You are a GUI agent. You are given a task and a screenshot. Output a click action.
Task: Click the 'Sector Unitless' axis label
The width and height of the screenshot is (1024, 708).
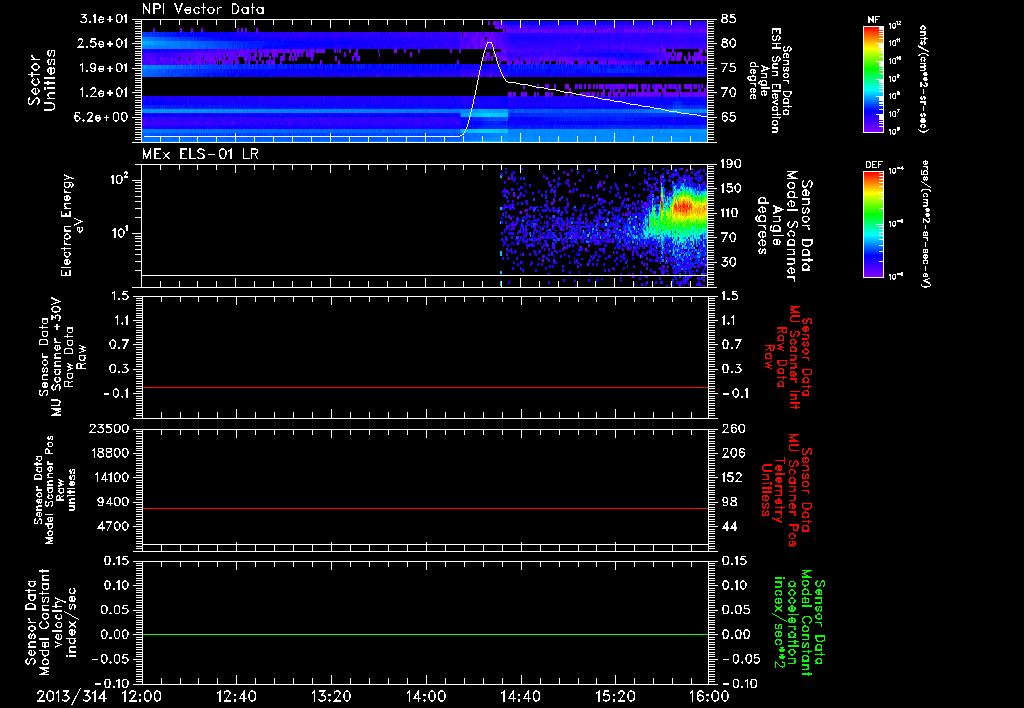coord(42,80)
